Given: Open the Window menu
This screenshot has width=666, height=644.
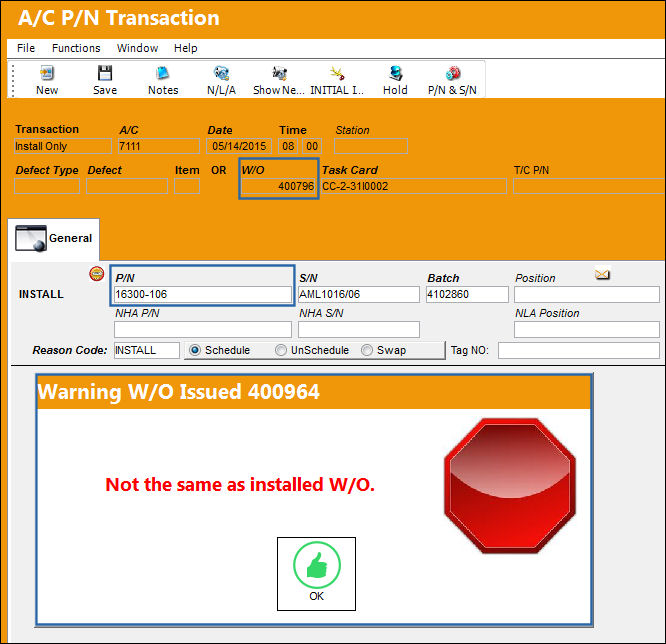Looking at the screenshot, I should (x=137, y=48).
